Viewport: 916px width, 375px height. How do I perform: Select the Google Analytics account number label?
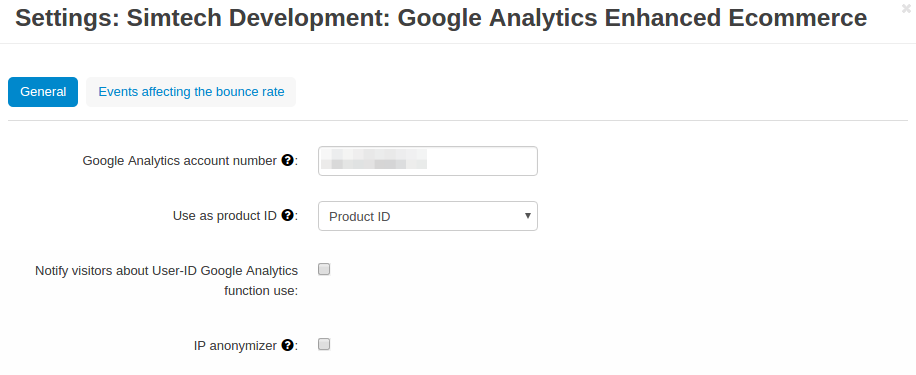179,161
